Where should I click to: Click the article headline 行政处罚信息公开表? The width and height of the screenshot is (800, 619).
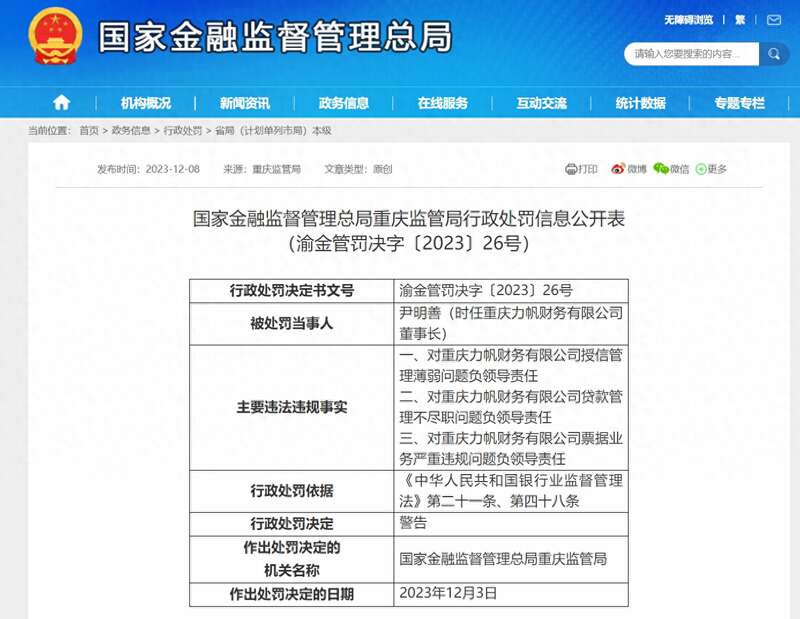(409, 218)
